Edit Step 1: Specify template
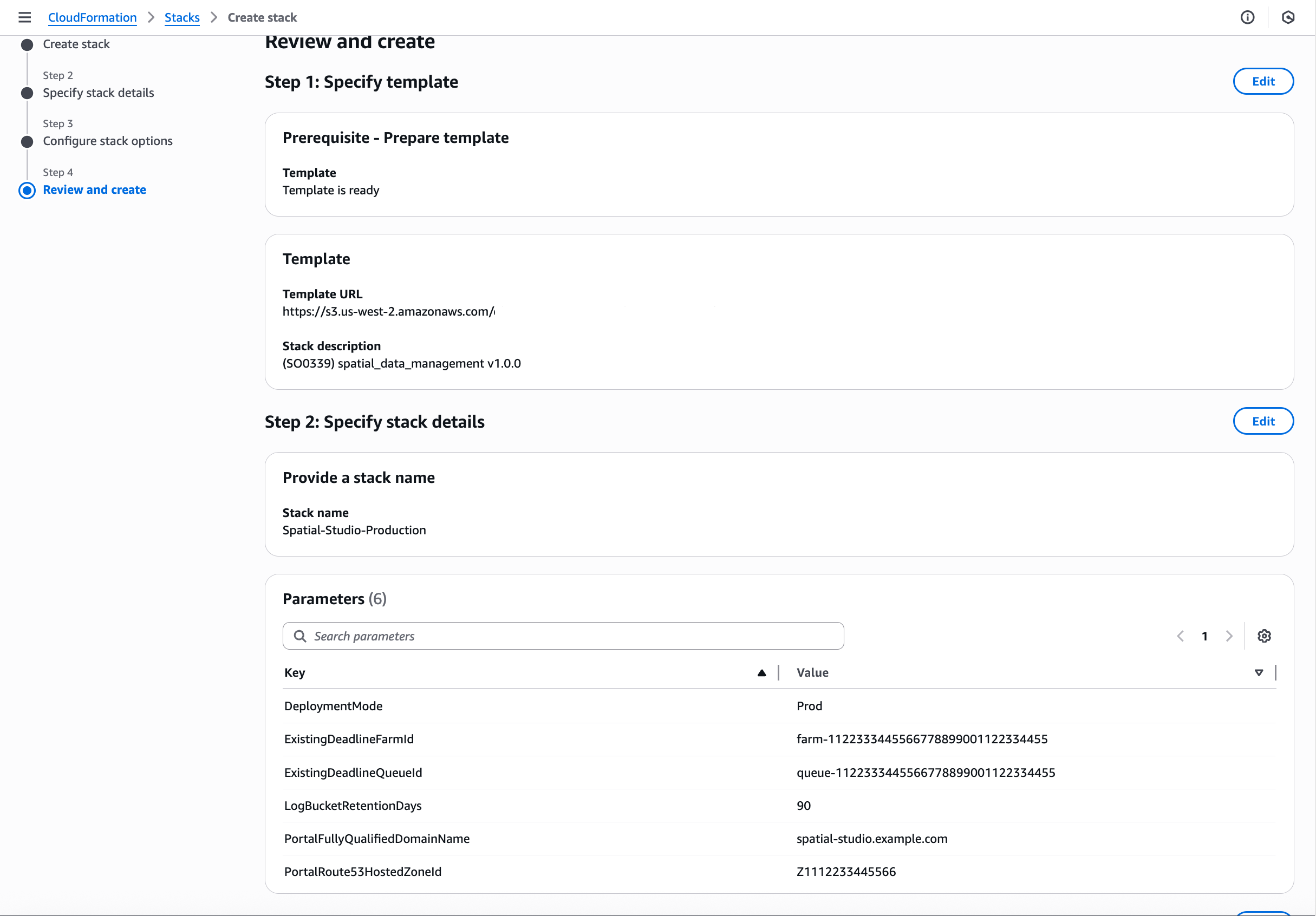Viewport: 1316px width, 916px height. (x=1263, y=81)
